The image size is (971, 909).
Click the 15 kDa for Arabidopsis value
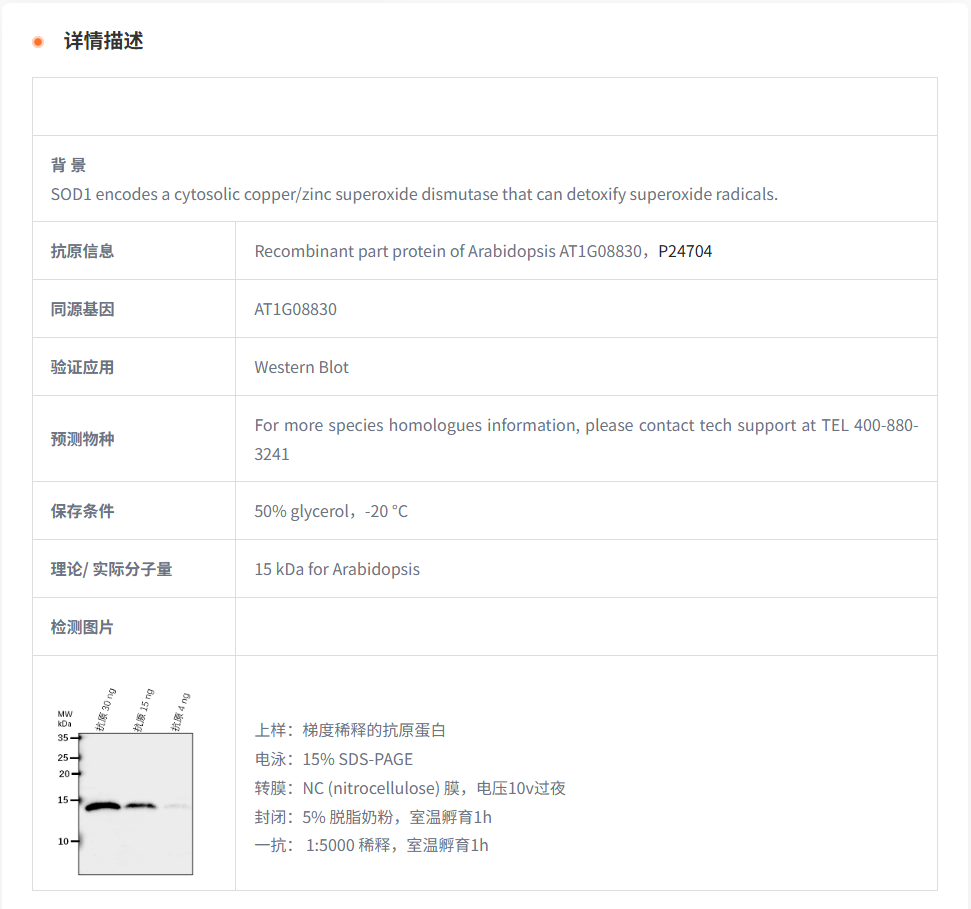336,569
